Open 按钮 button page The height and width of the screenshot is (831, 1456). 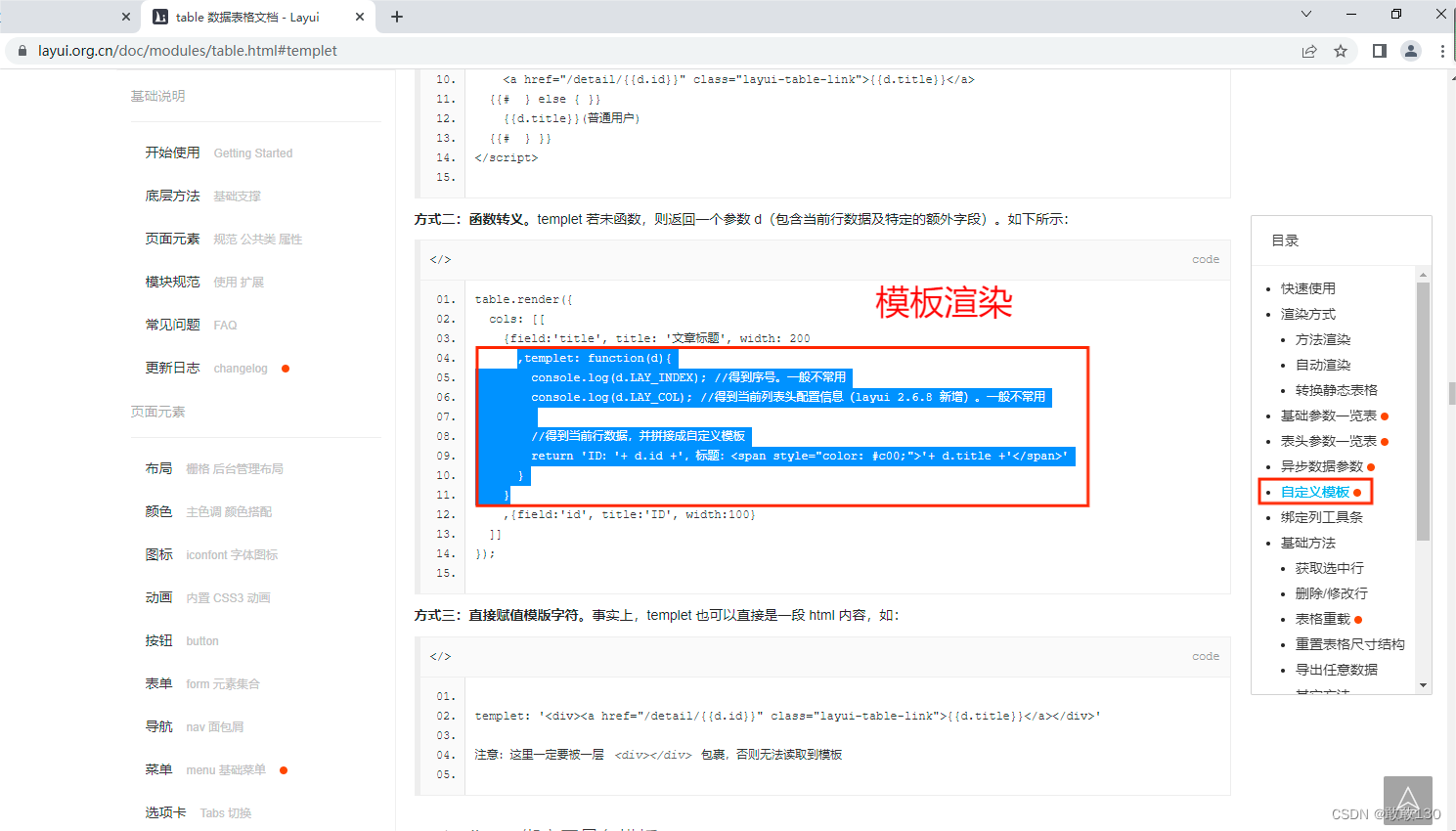[182, 640]
